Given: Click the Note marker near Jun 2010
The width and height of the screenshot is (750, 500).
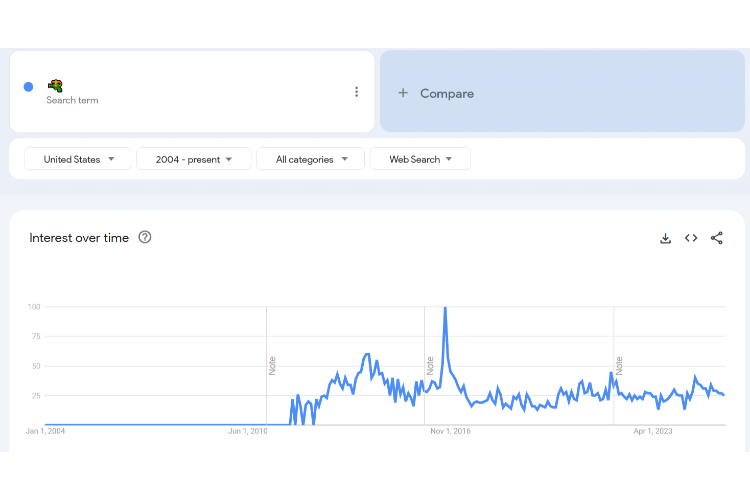Looking at the screenshot, I should tap(272, 365).
